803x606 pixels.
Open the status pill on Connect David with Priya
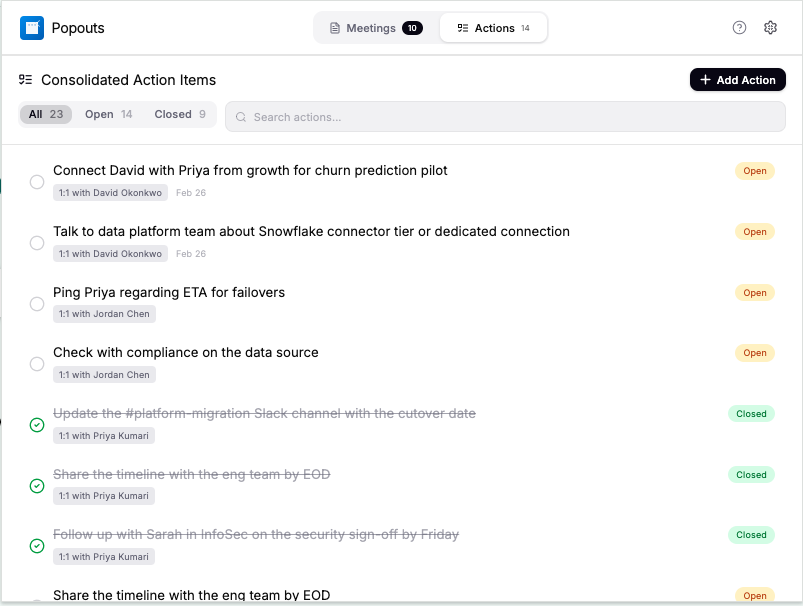click(x=754, y=171)
